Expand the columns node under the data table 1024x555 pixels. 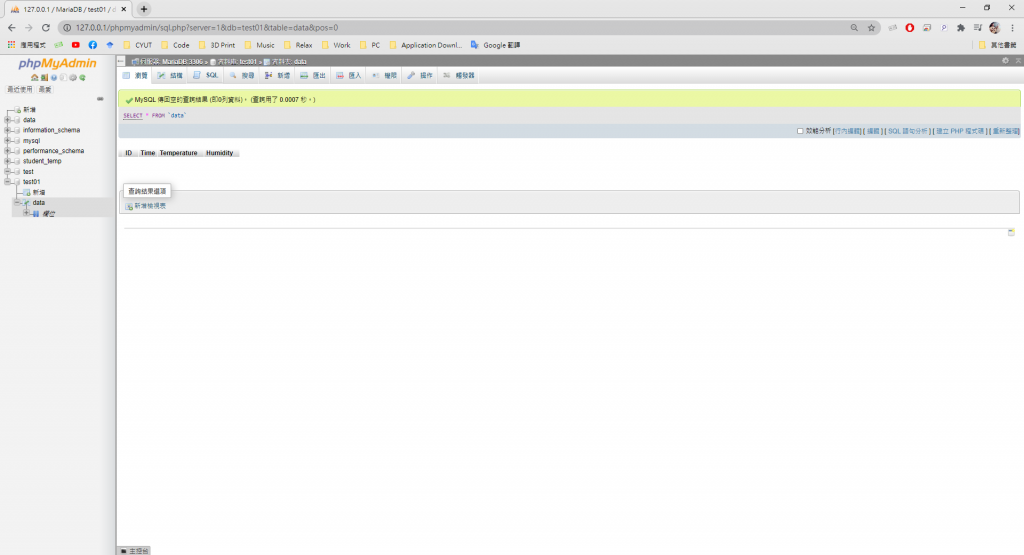point(26,214)
